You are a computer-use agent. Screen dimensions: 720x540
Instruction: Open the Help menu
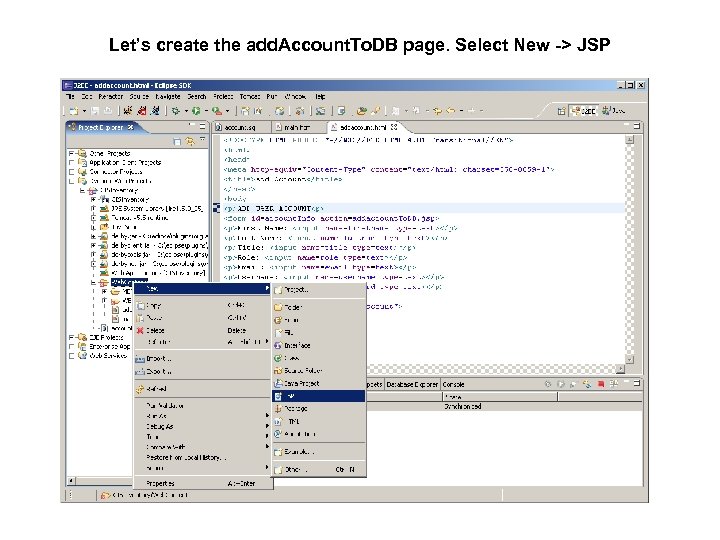tap(320, 96)
